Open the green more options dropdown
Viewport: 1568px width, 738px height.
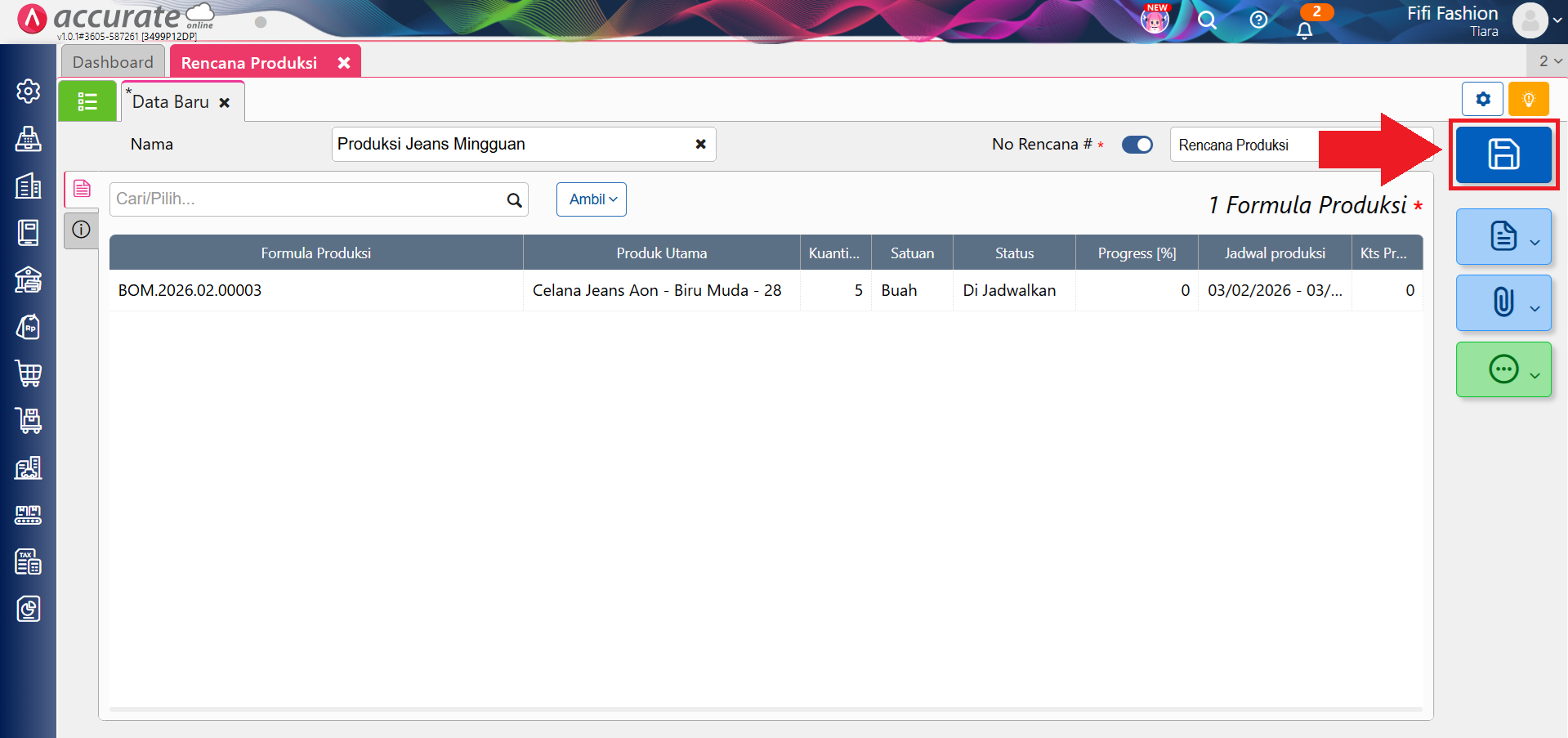(x=1503, y=369)
